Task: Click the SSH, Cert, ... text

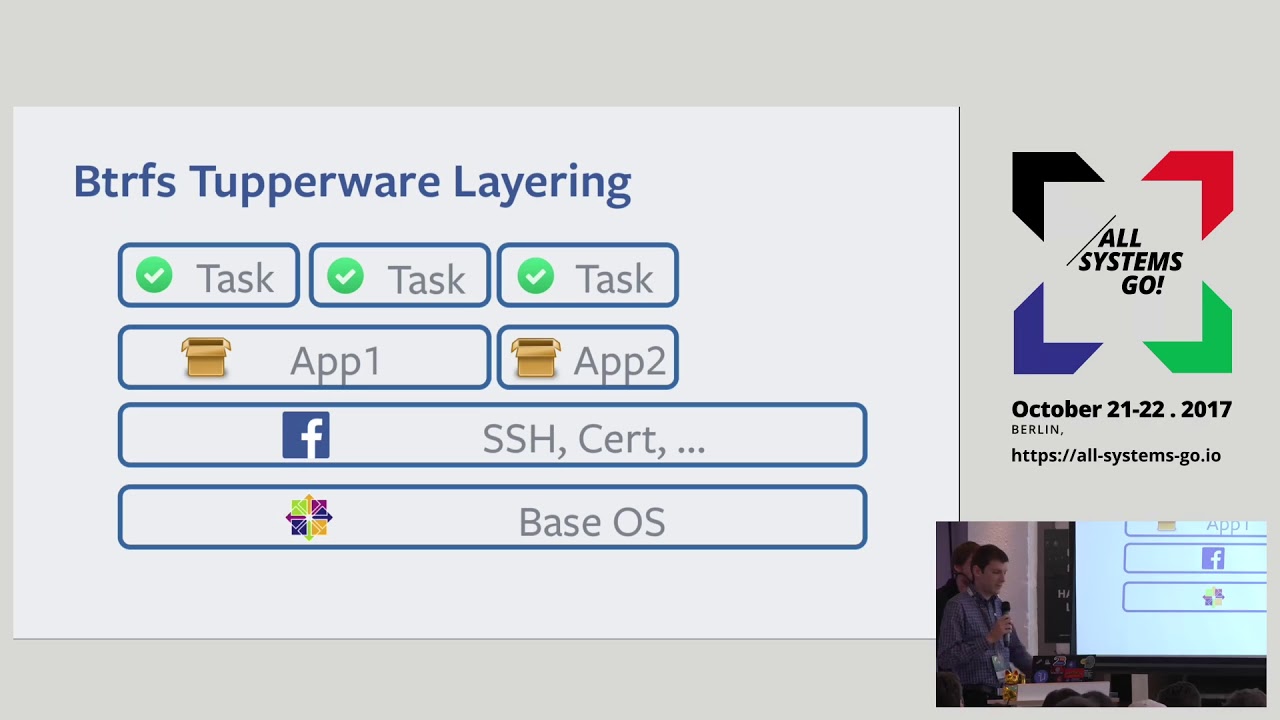Action: click(x=594, y=439)
